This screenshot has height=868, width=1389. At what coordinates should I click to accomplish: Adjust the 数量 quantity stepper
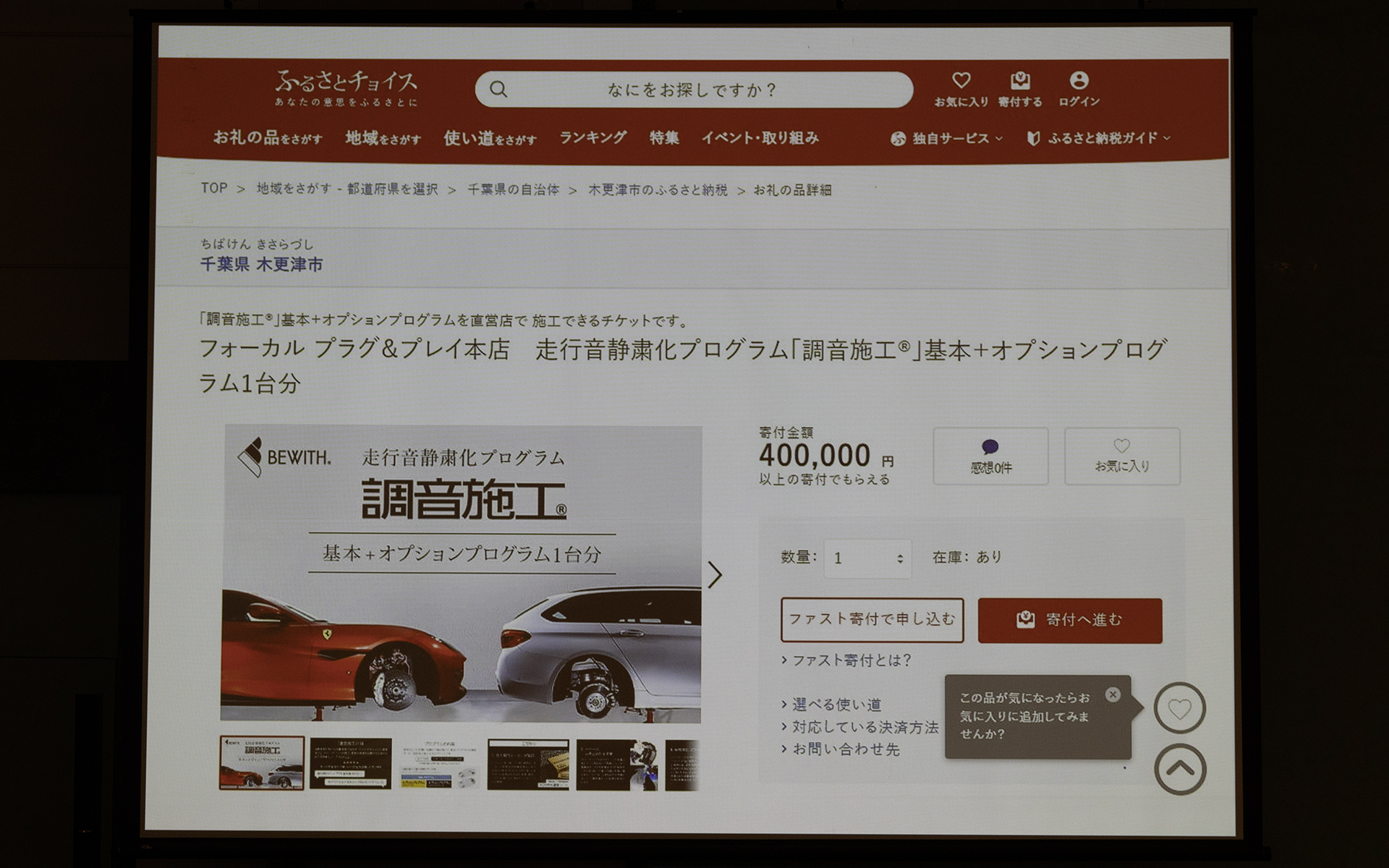(899, 558)
